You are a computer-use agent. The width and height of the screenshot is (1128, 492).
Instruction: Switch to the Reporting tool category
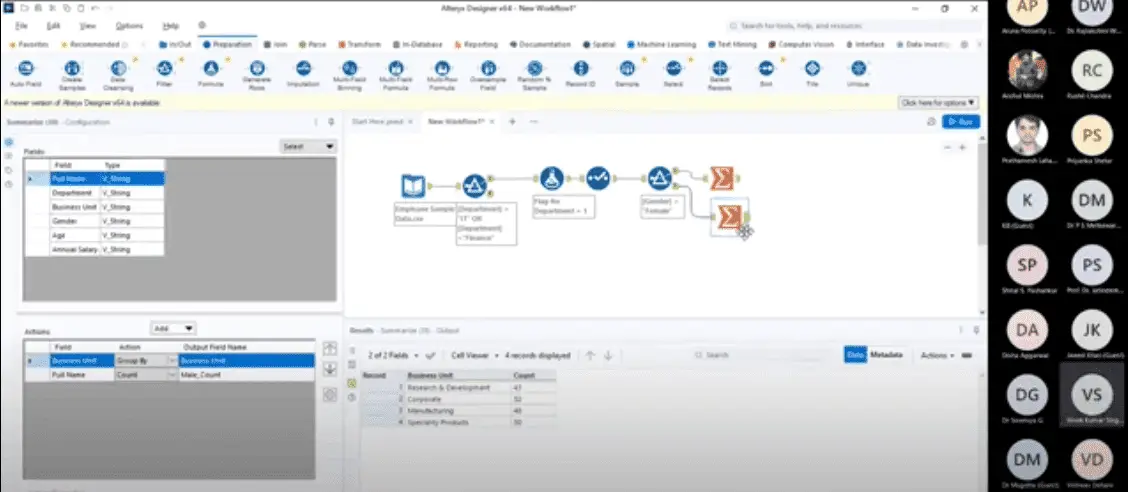click(476, 45)
